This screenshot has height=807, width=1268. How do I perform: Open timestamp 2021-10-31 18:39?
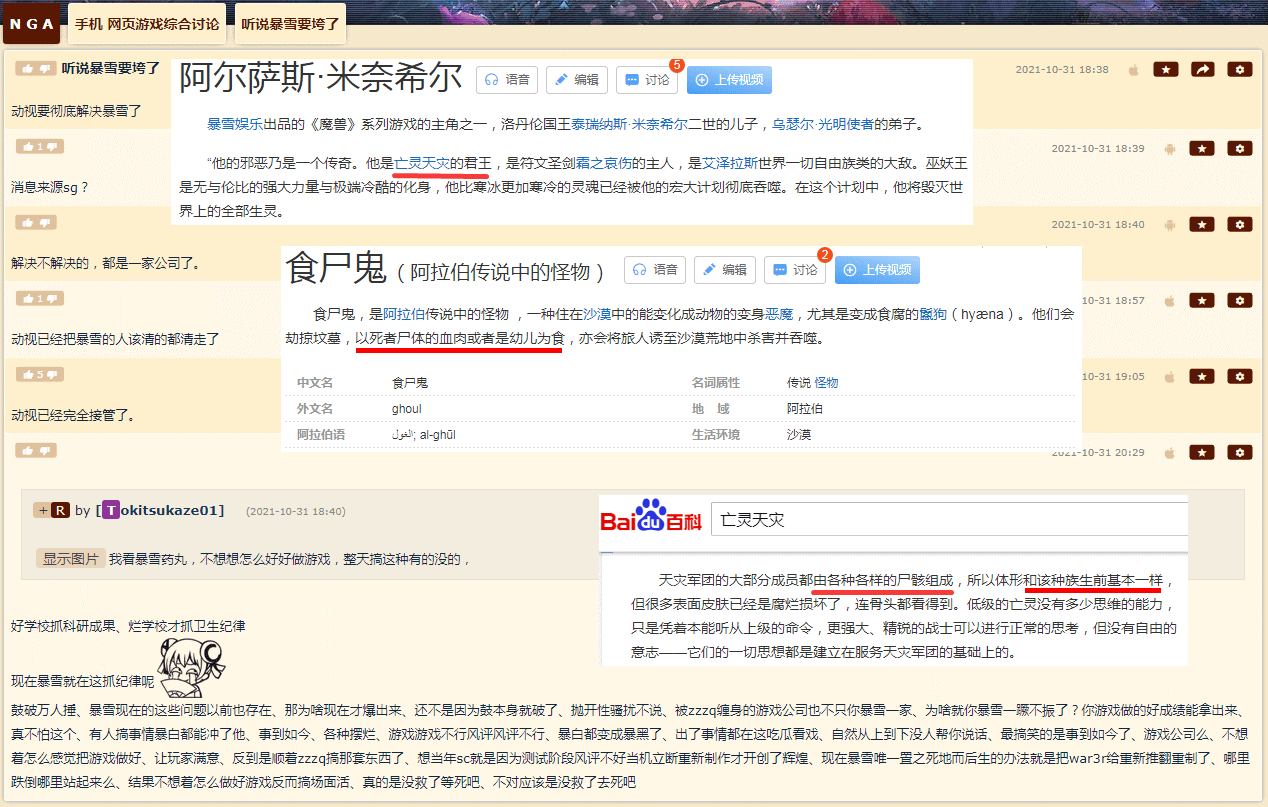pyautogui.click(x=1098, y=148)
